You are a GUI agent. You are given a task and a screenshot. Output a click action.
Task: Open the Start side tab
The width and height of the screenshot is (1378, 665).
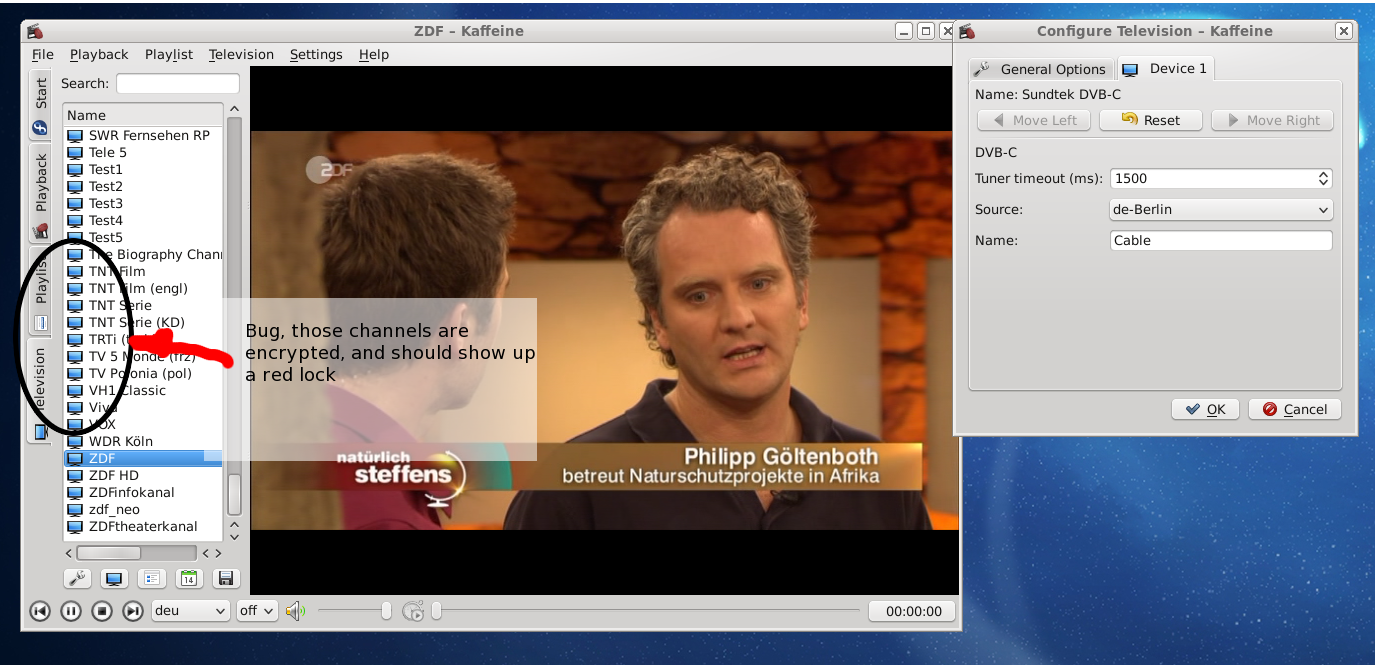[x=41, y=105]
